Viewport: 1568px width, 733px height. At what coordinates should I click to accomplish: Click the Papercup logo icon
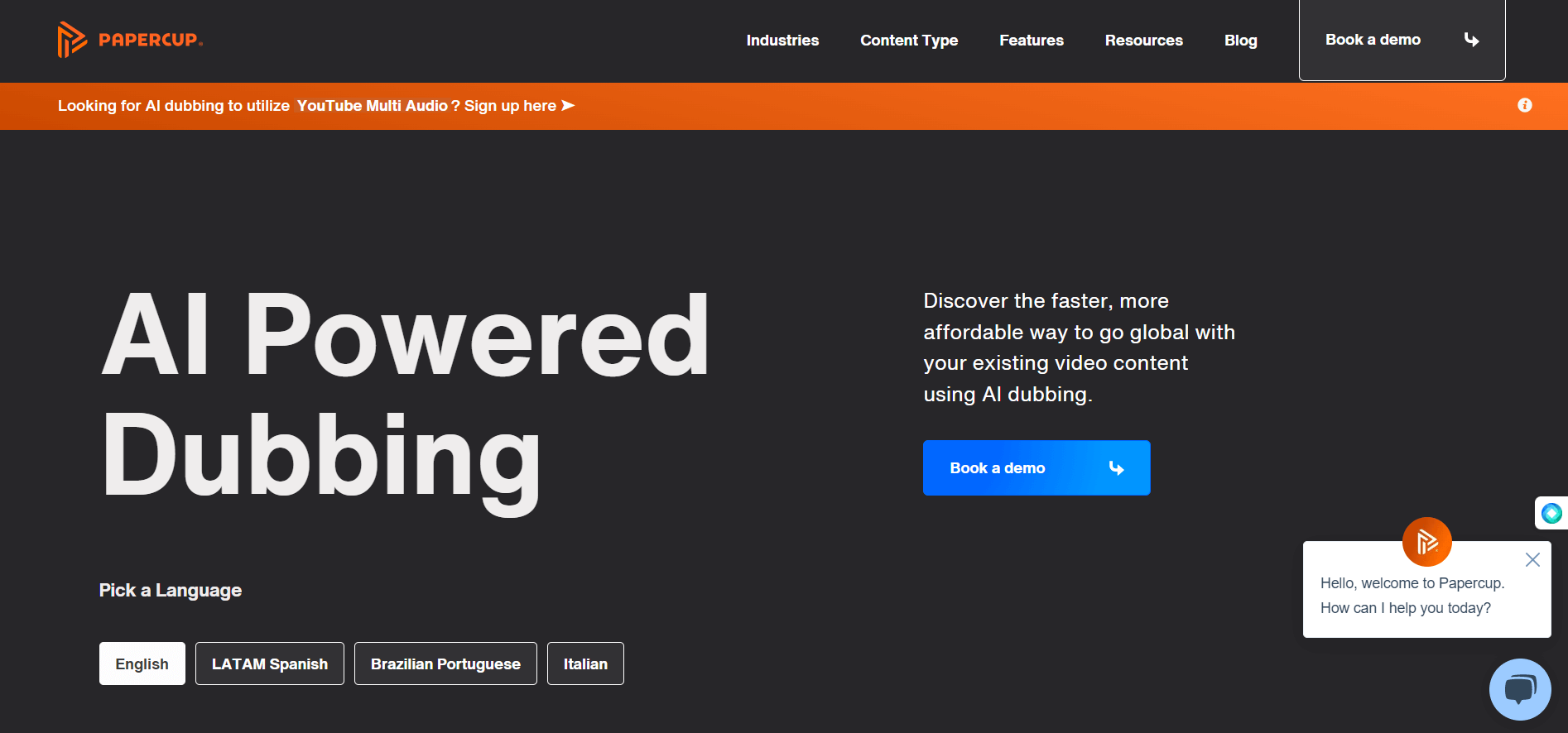coord(71,40)
